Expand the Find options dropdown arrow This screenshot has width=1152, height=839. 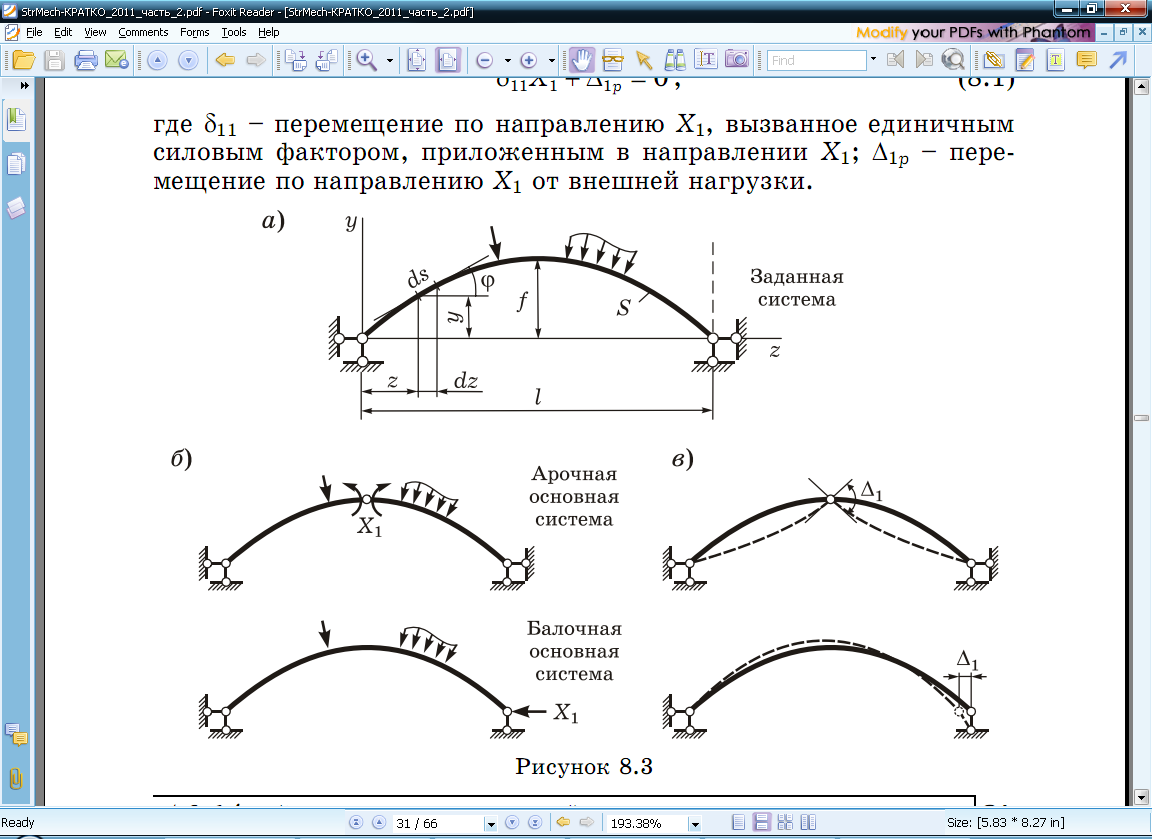point(873,59)
